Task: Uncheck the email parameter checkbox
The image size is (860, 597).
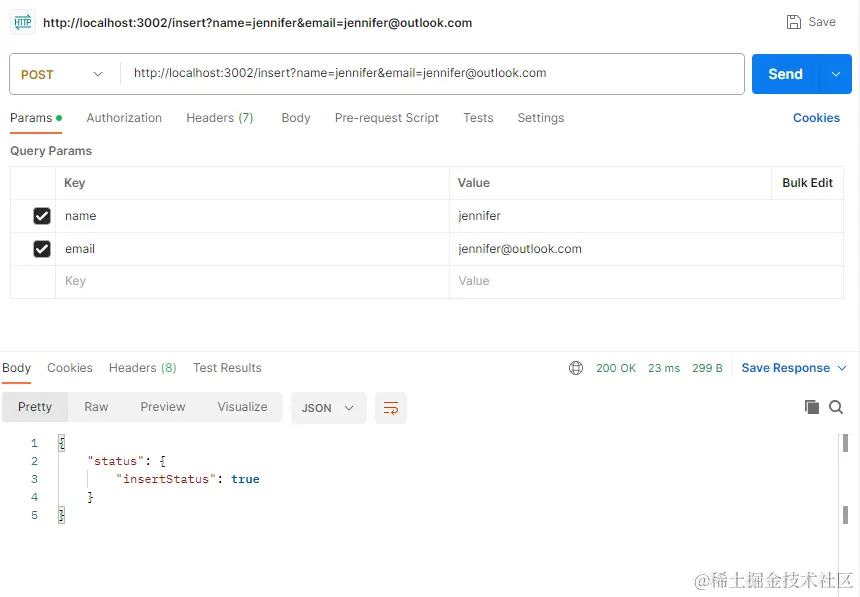Action: pyautogui.click(x=42, y=249)
